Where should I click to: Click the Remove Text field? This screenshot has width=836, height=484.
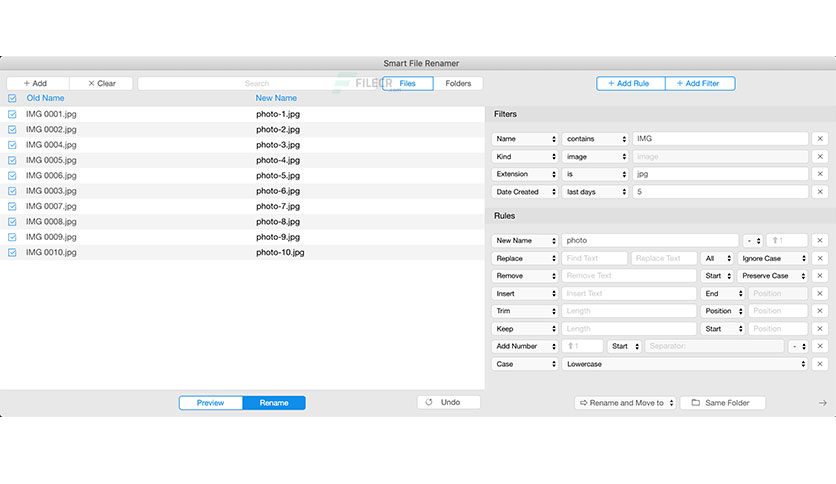tap(629, 276)
